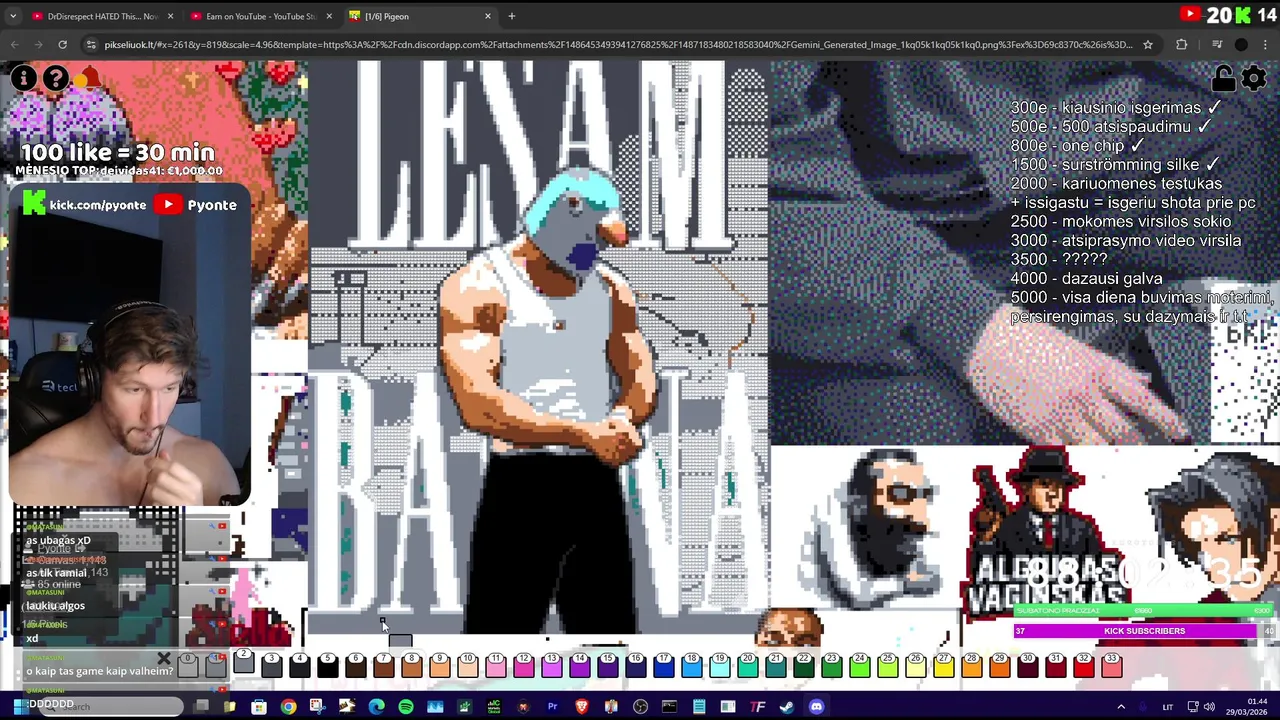Close the palette with the X icon
1280x720 pixels.
pyautogui.click(x=164, y=660)
